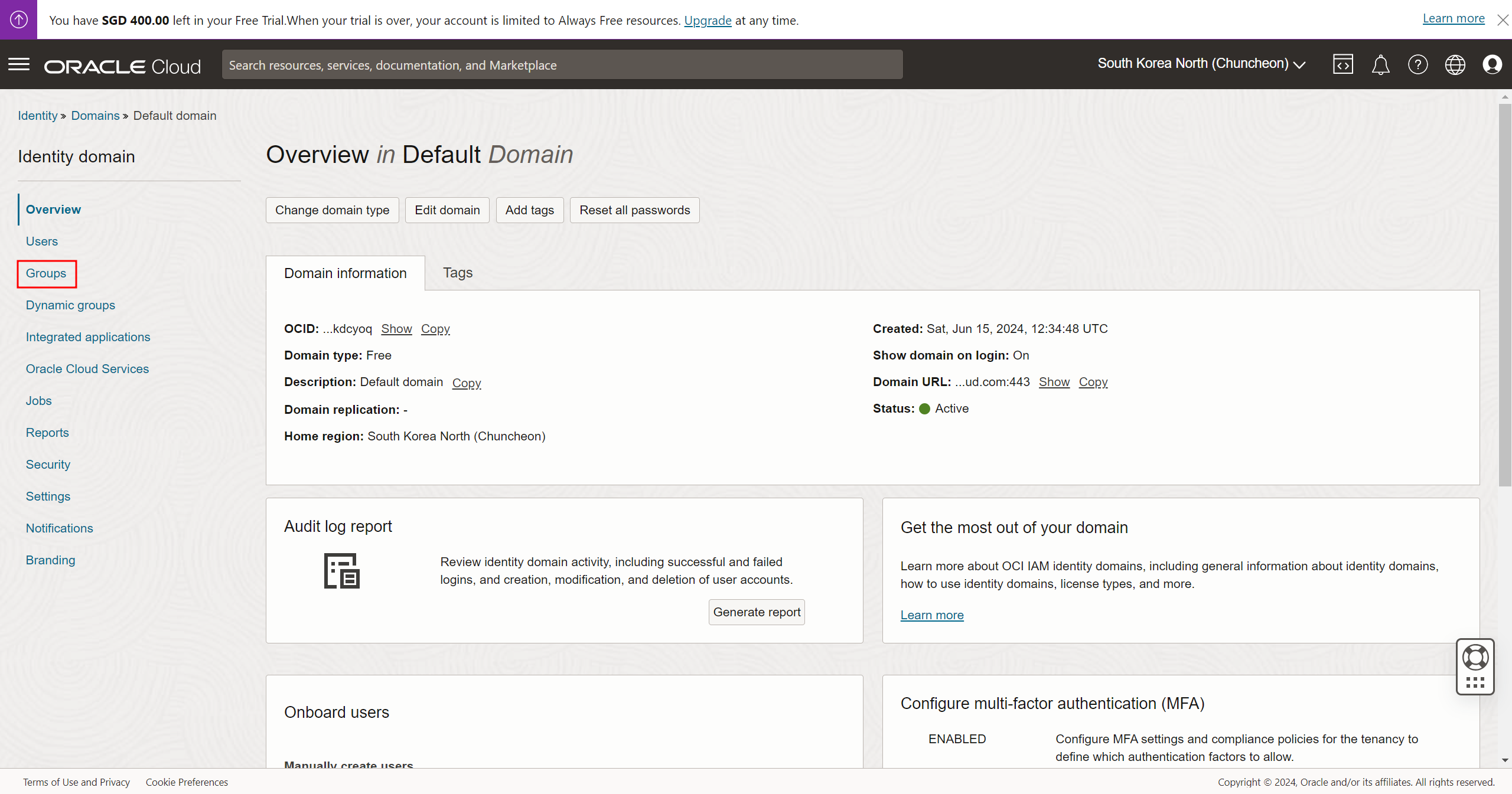Click the life-ring support widget
The width and height of the screenshot is (1512, 794).
click(1475, 658)
